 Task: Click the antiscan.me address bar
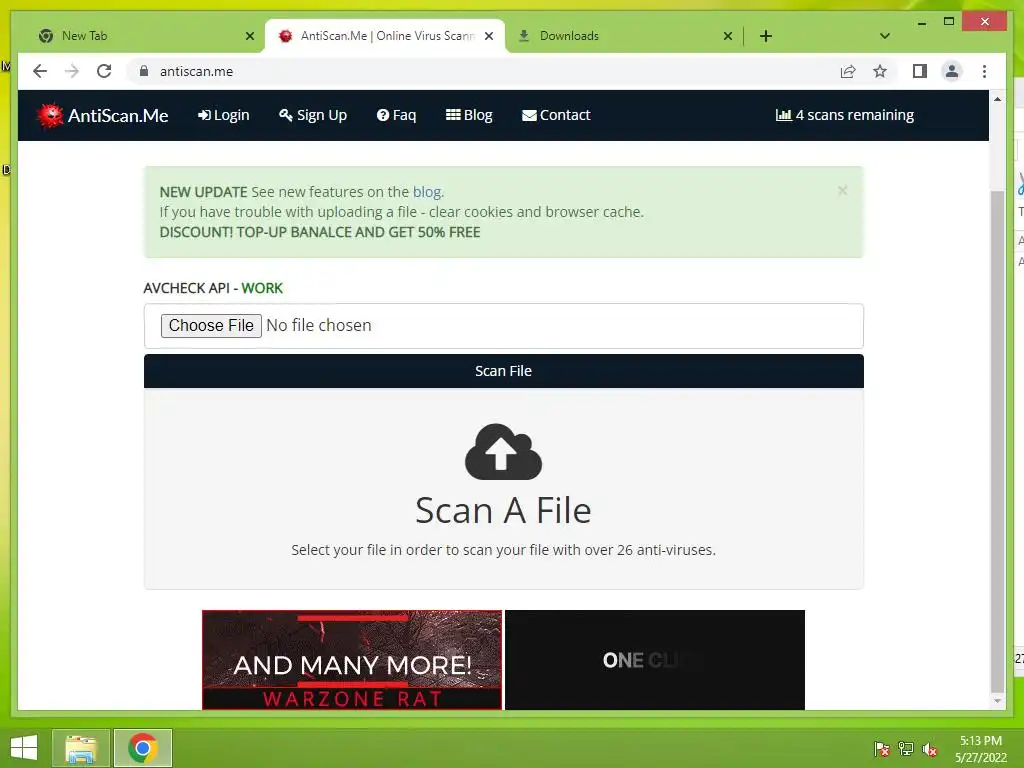(x=483, y=71)
